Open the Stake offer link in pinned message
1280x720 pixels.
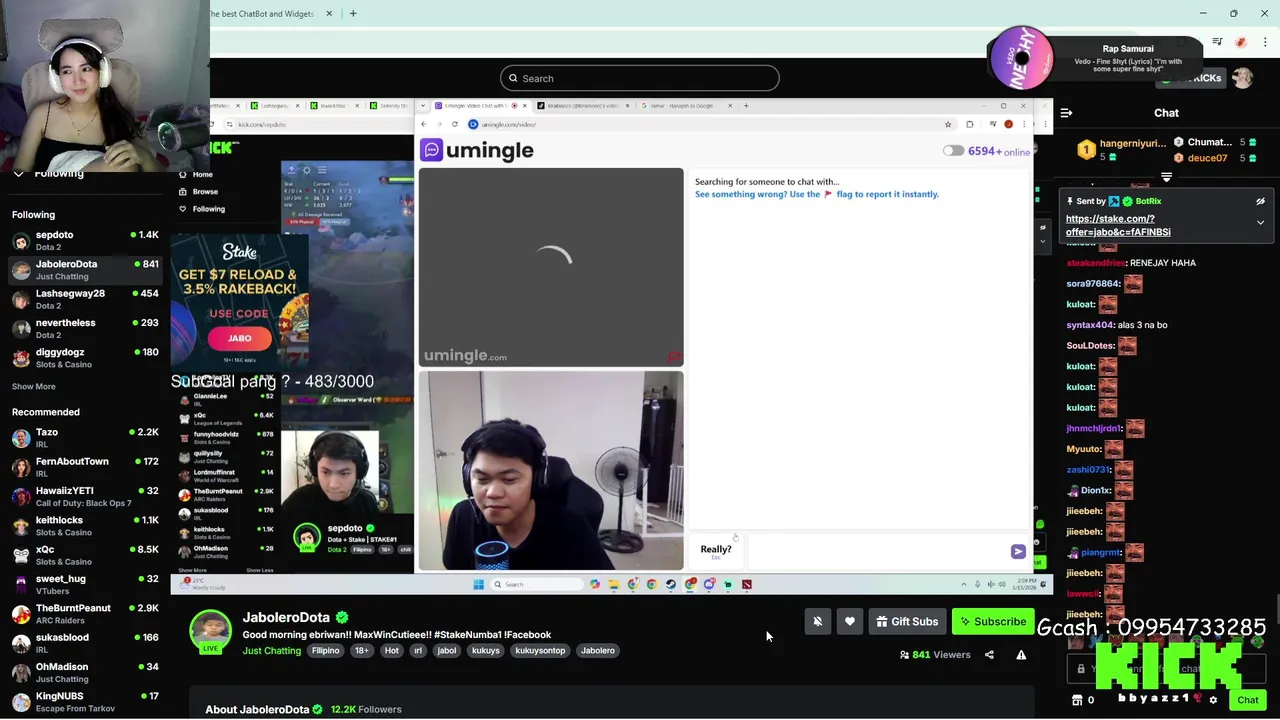coord(1118,225)
